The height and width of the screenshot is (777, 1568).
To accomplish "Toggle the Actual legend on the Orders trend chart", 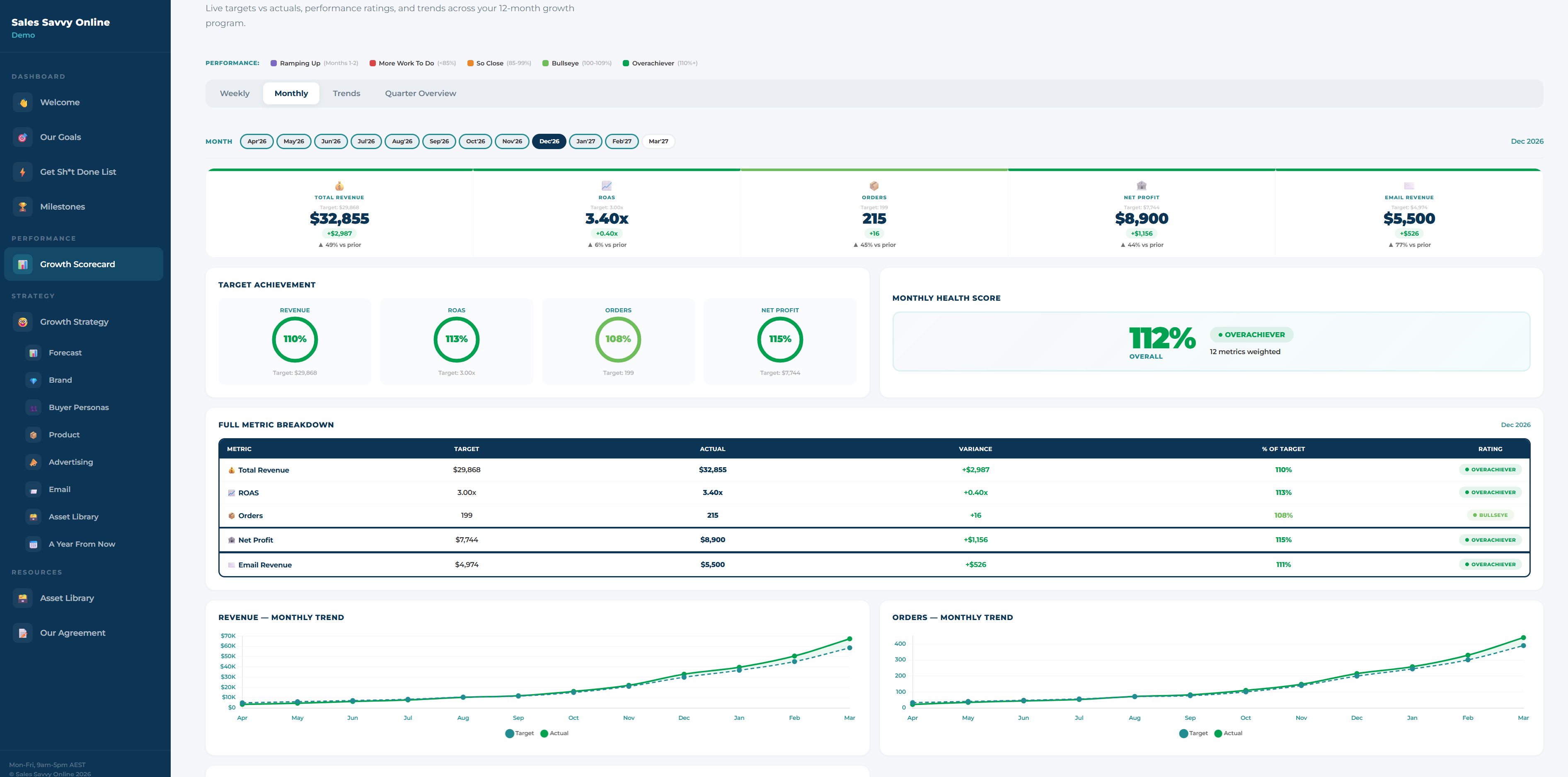I will point(1229,733).
